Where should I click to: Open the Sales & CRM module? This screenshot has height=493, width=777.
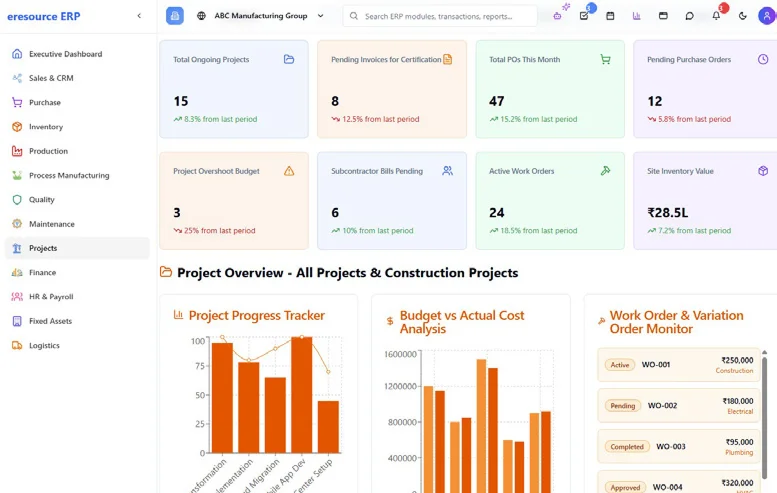pos(51,78)
